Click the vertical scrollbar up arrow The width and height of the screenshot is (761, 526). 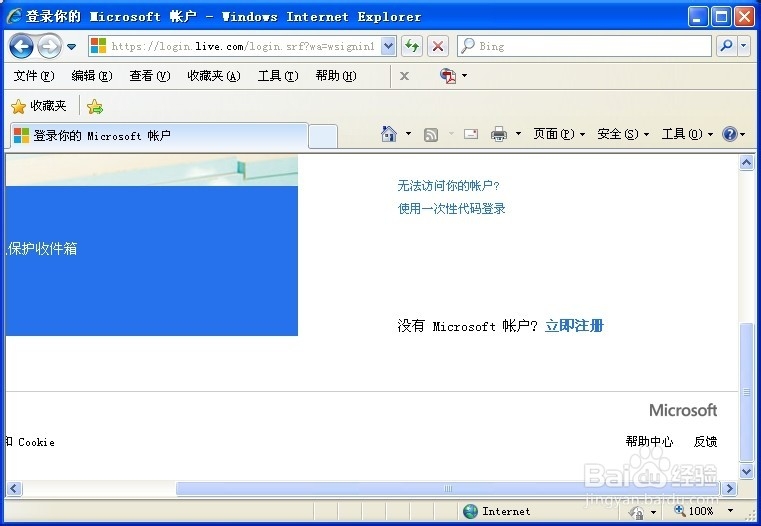(746, 163)
